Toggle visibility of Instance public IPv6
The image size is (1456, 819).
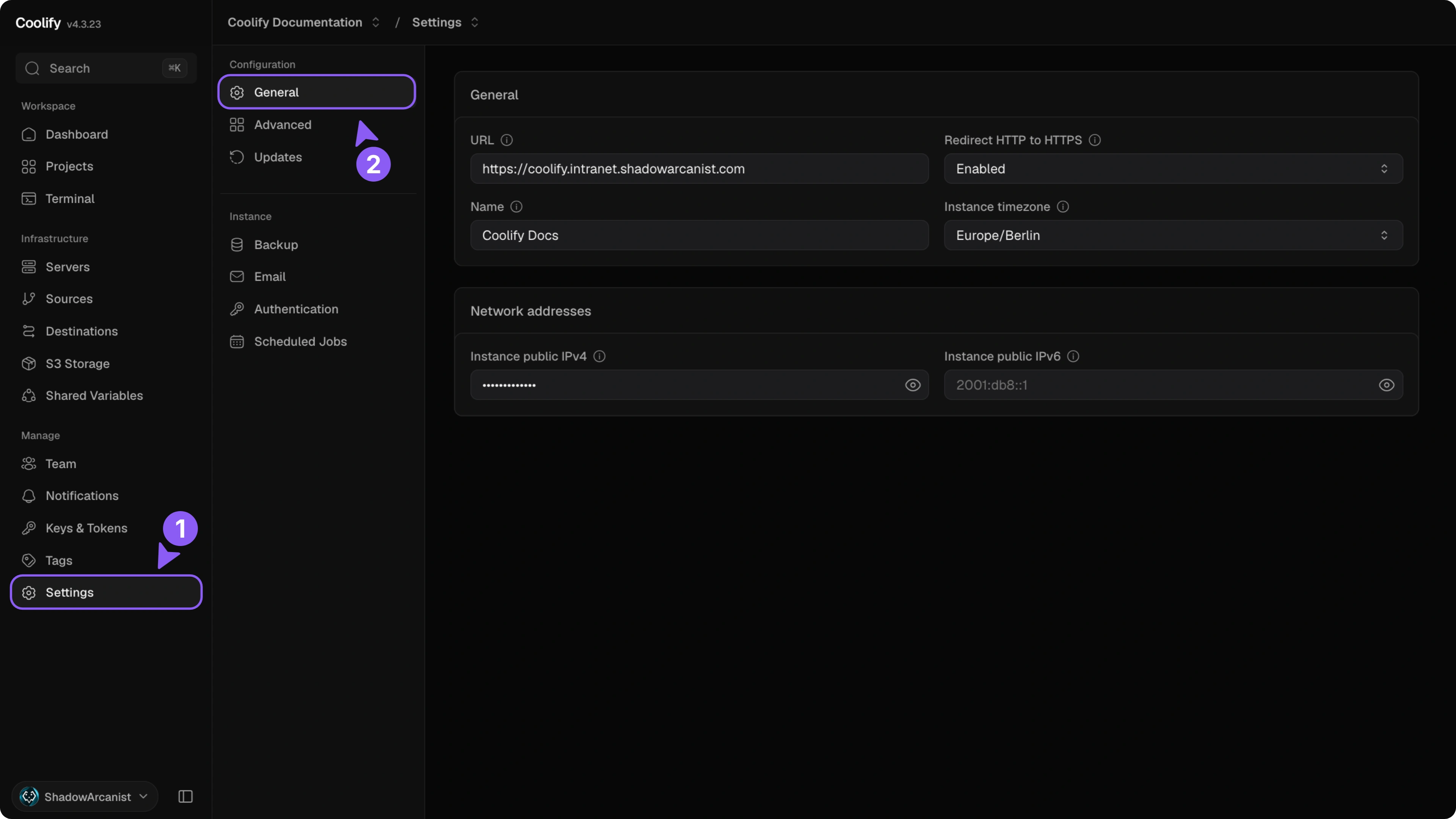pyautogui.click(x=1386, y=385)
